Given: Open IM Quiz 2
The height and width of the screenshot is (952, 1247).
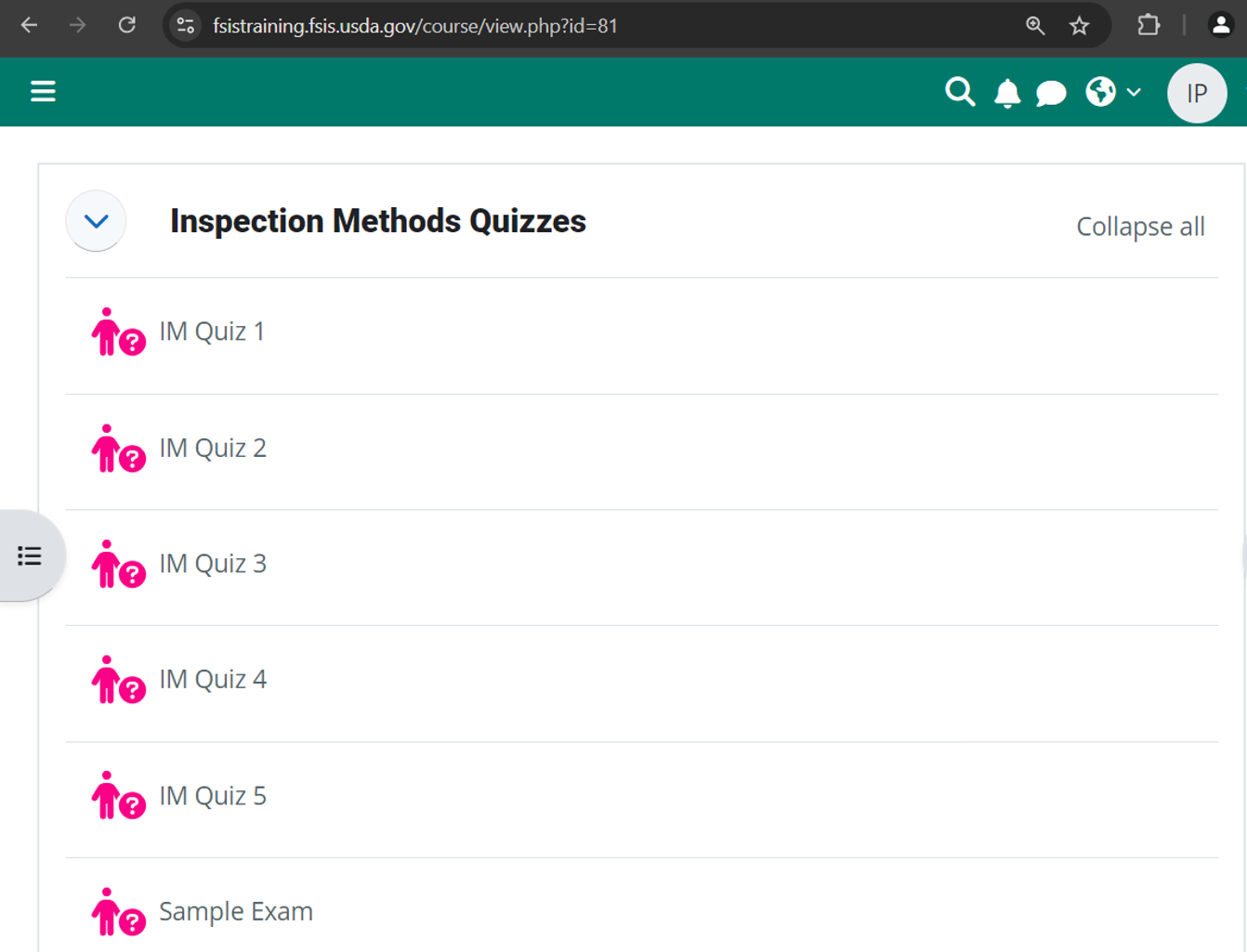Looking at the screenshot, I should point(213,448).
